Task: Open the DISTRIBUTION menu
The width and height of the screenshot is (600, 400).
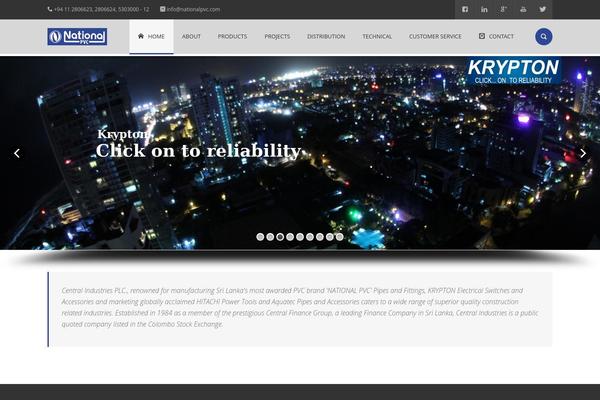Action: 326,36
